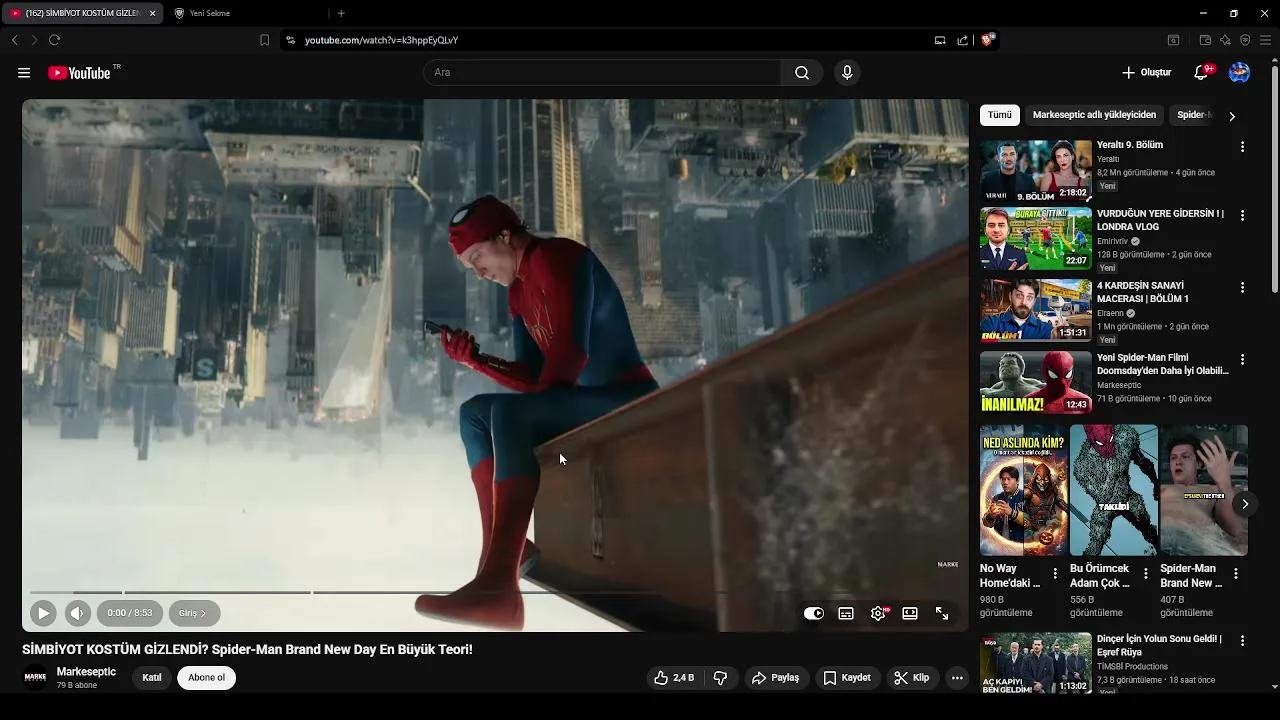The image size is (1280, 720).
Task: Open browser share icon in address bar
Action: pyautogui.click(x=962, y=40)
